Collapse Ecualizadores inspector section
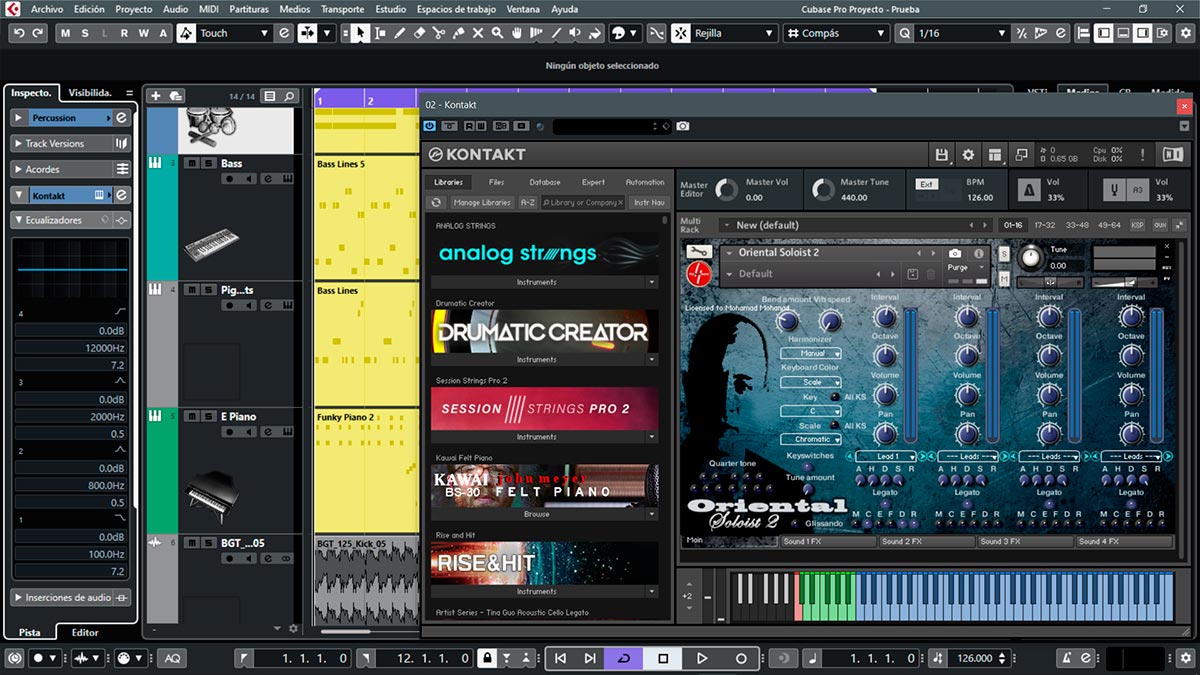 (x=18, y=220)
